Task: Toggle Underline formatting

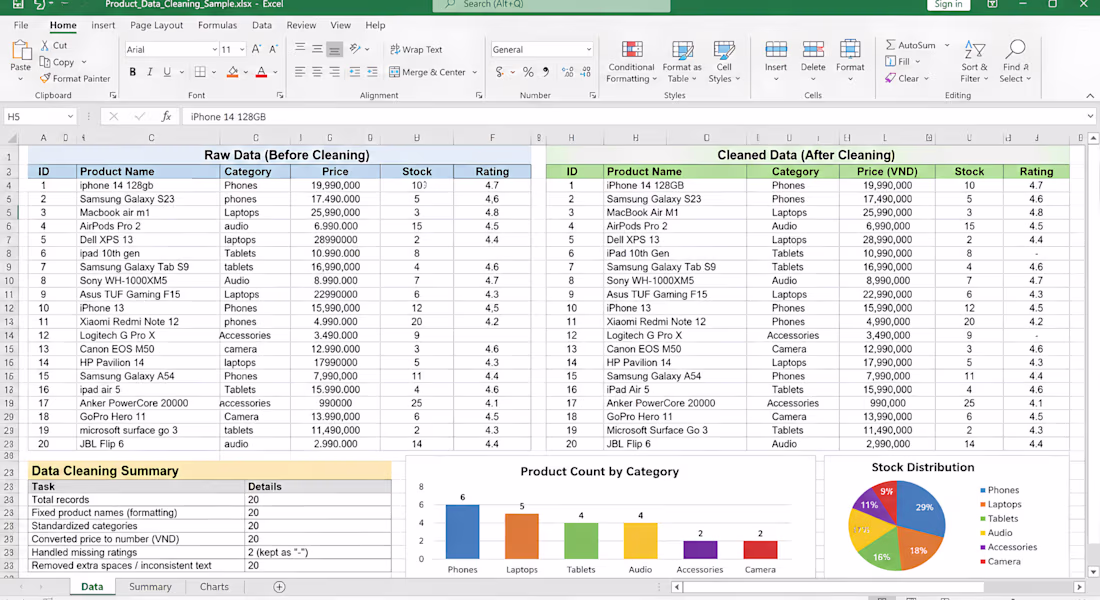Action: tap(167, 72)
